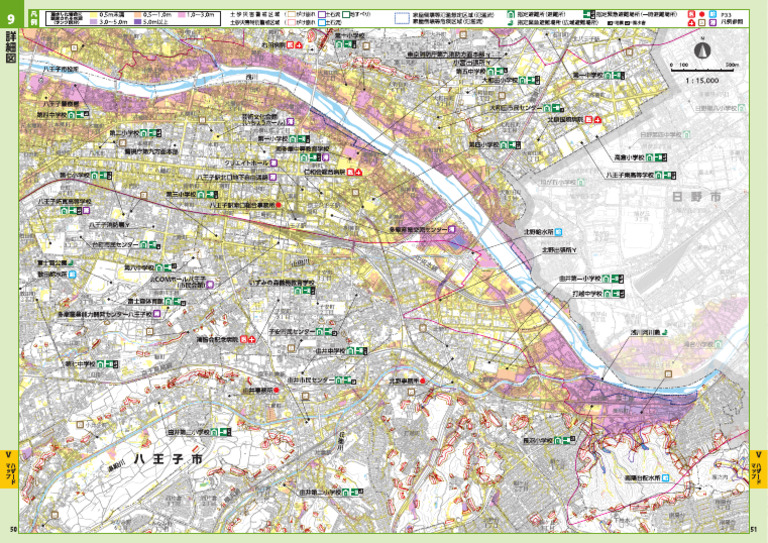Click the pink 1.0〜3.0m legend swatch
The width and height of the screenshot is (768, 543).
(x=182, y=15)
